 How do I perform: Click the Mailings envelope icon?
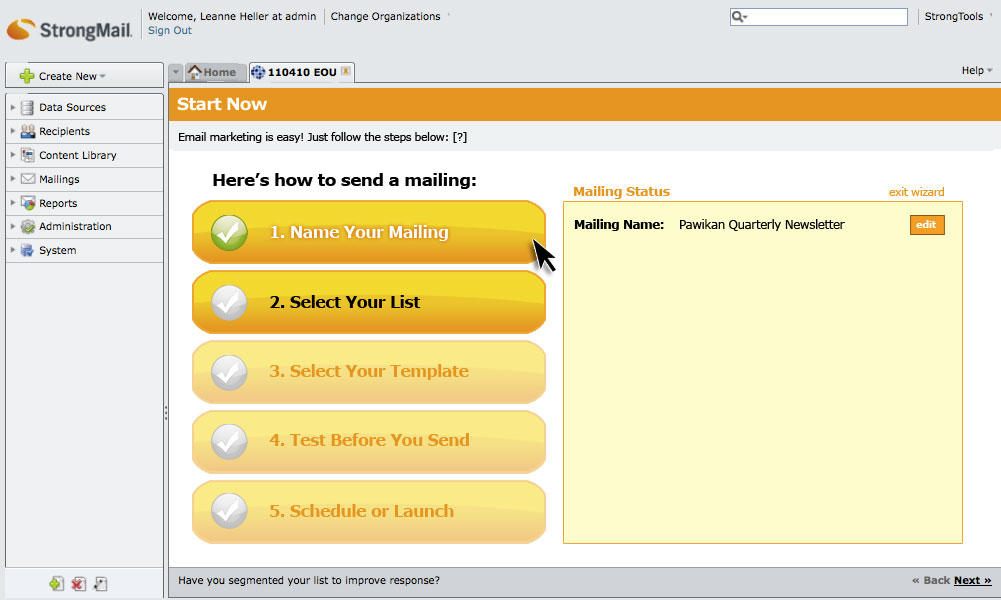click(28, 179)
